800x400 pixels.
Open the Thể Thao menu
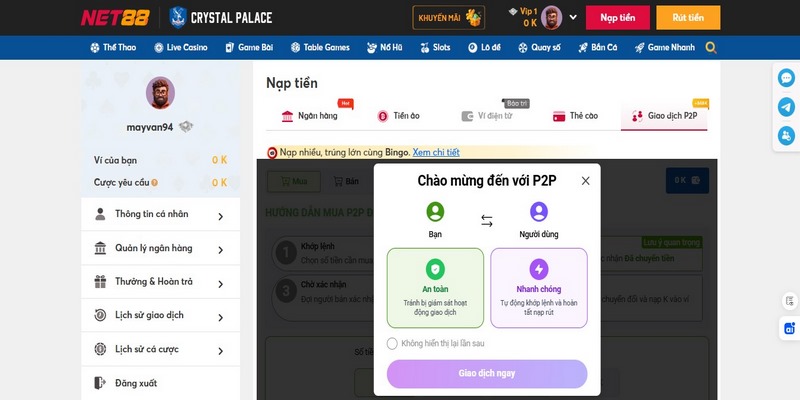(113, 47)
